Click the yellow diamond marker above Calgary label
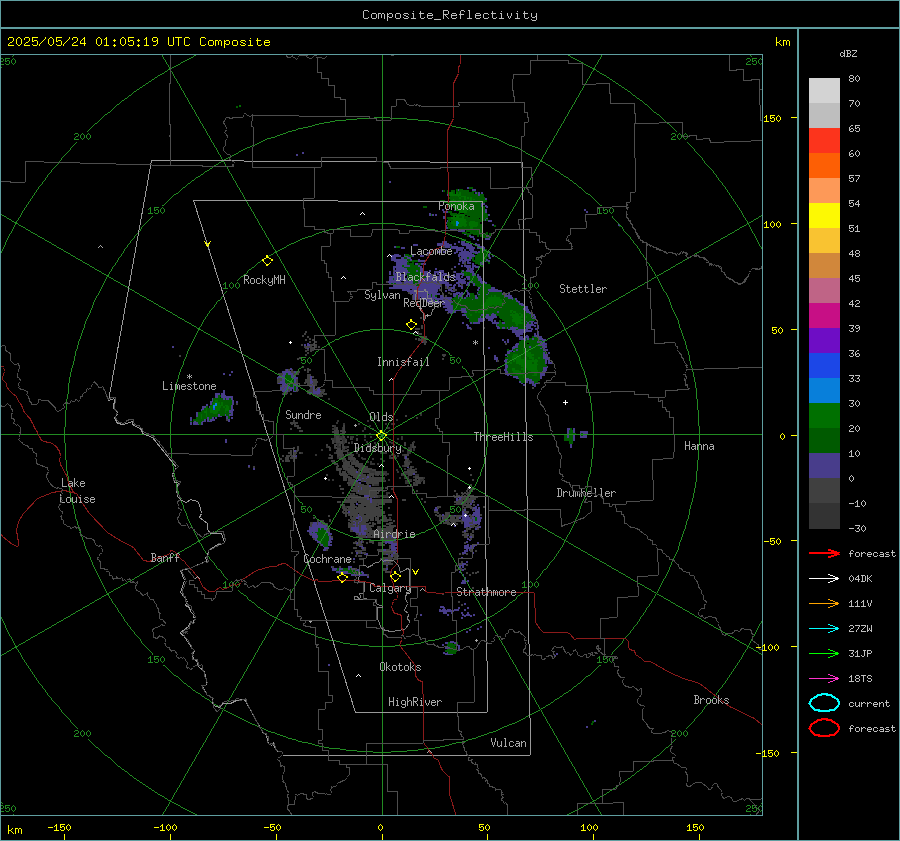This screenshot has height=841, width=900. point(395,576)
